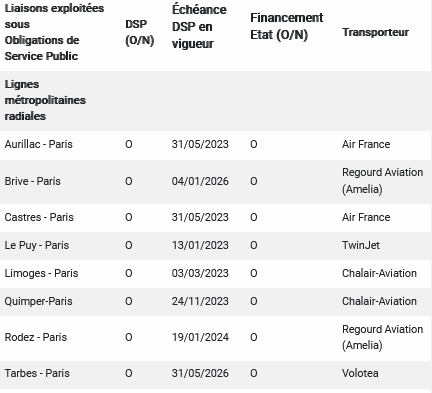Select the Financement Etat (O/N) header
The height and width of the screenshot is (393, 432).
[287, 26]
